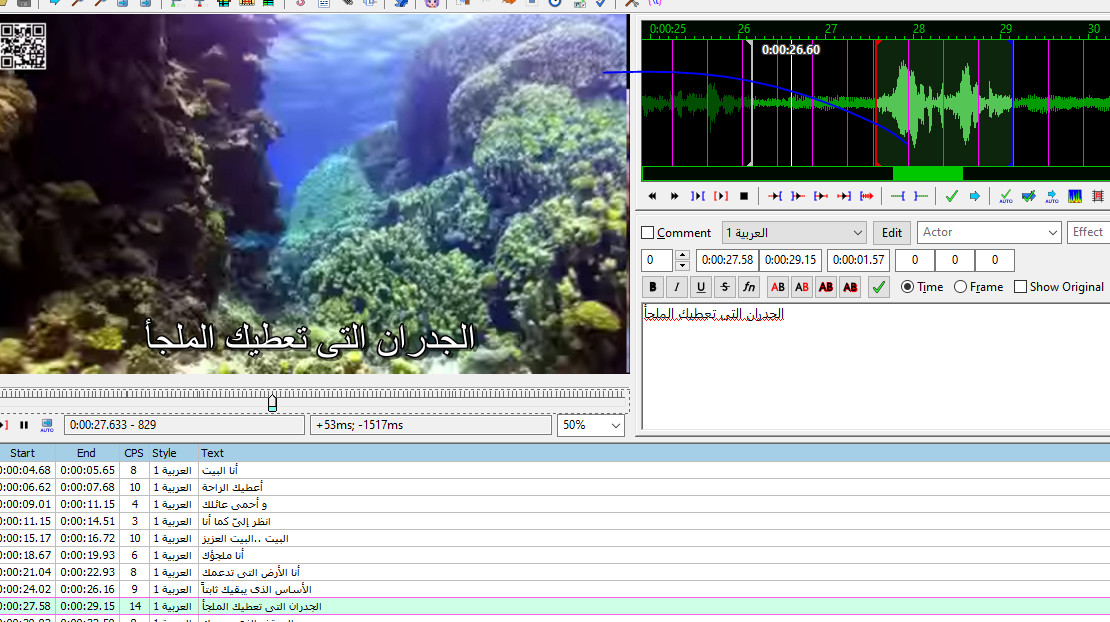Open font face chooser (fn)
The width and height of the screenshot is (1110, 622).
pyautogui.click(x=749, y=287)
